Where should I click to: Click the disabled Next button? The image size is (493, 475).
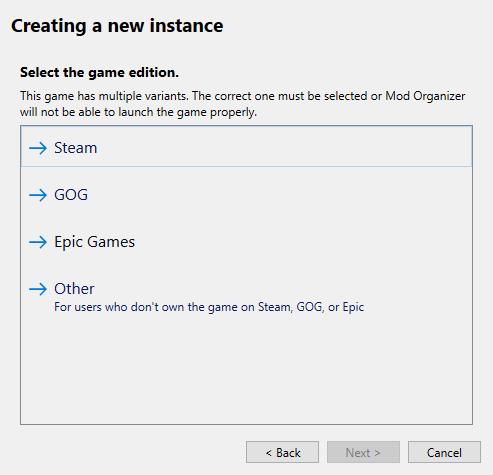coord(363,452)
